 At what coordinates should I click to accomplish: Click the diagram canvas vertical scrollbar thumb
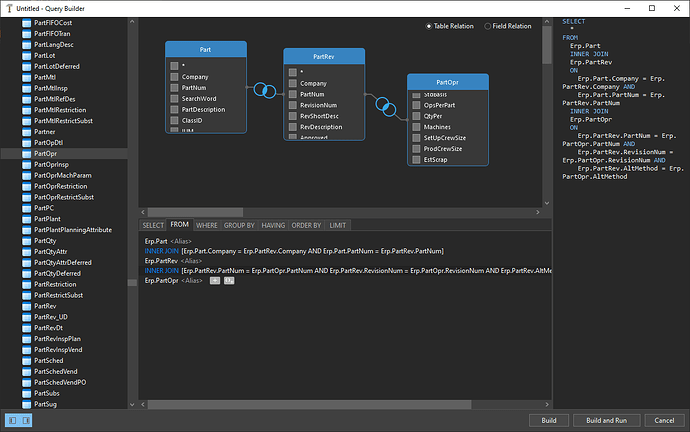[547, 45]
